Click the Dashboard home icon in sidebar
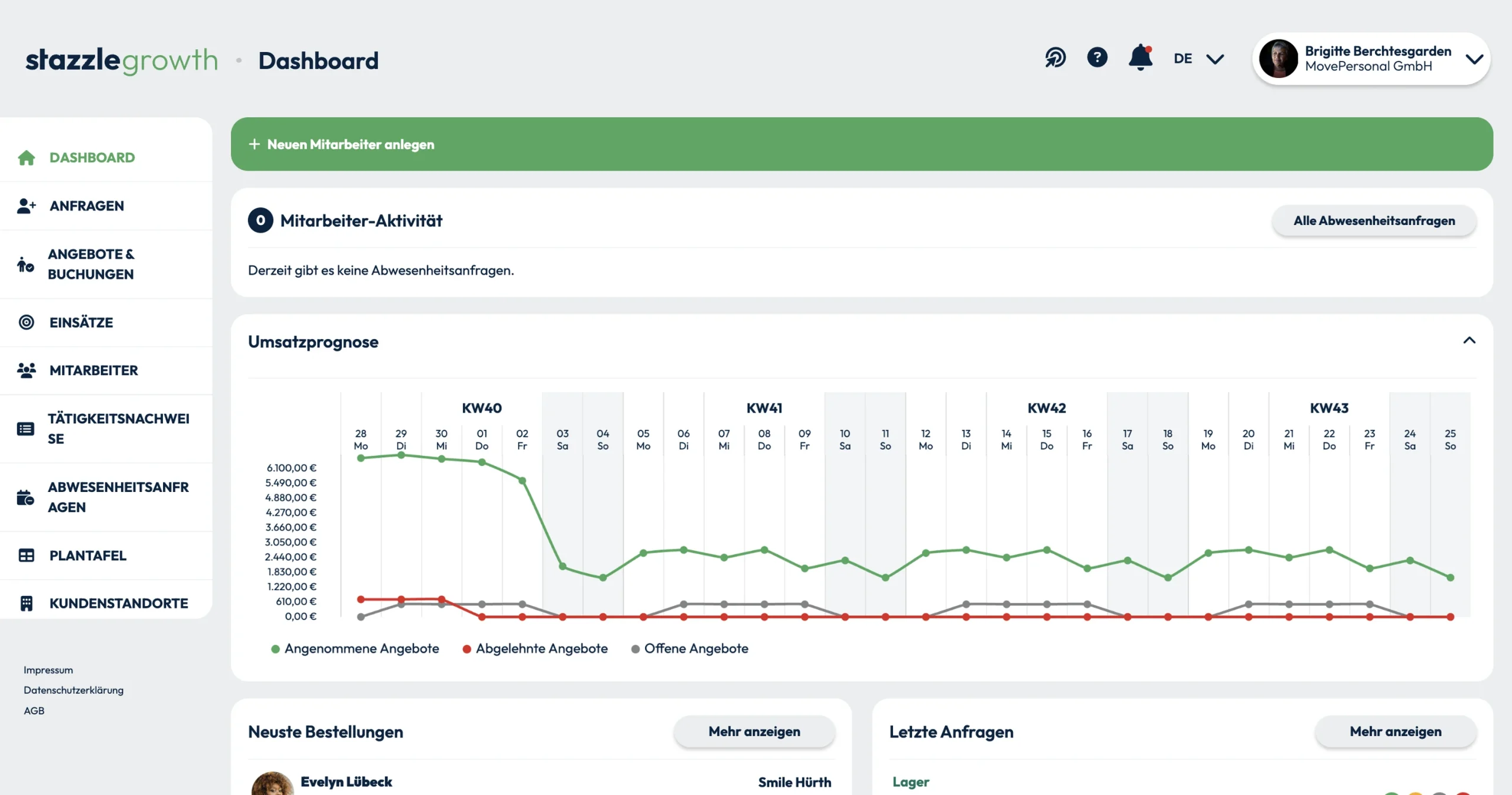Image resolution: width=1512 pixels, height=795 pixels. coord(26,158)
